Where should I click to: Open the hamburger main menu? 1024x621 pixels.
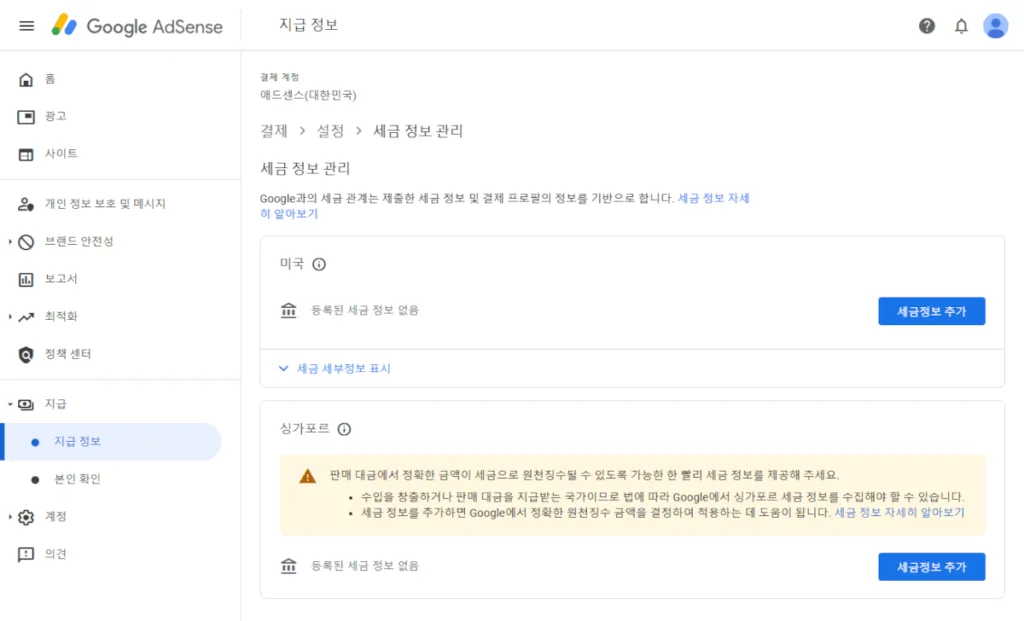point(27,26)
